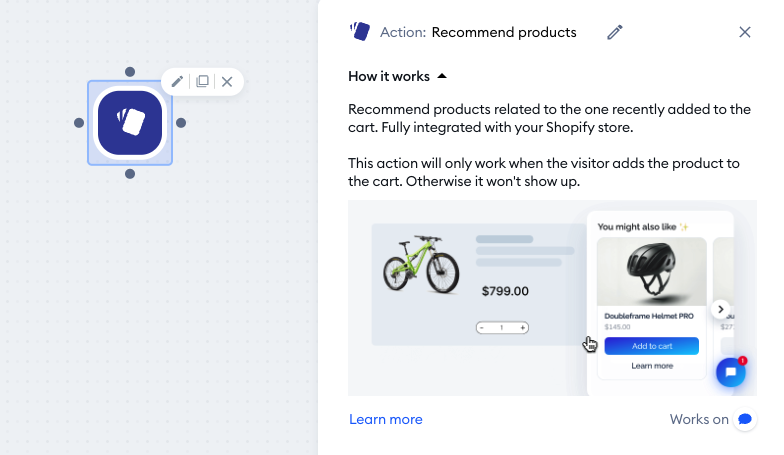Click the blue chat widget bubble in preview
The width and height of the screenshot is (784, 455).
pos(730,372)
